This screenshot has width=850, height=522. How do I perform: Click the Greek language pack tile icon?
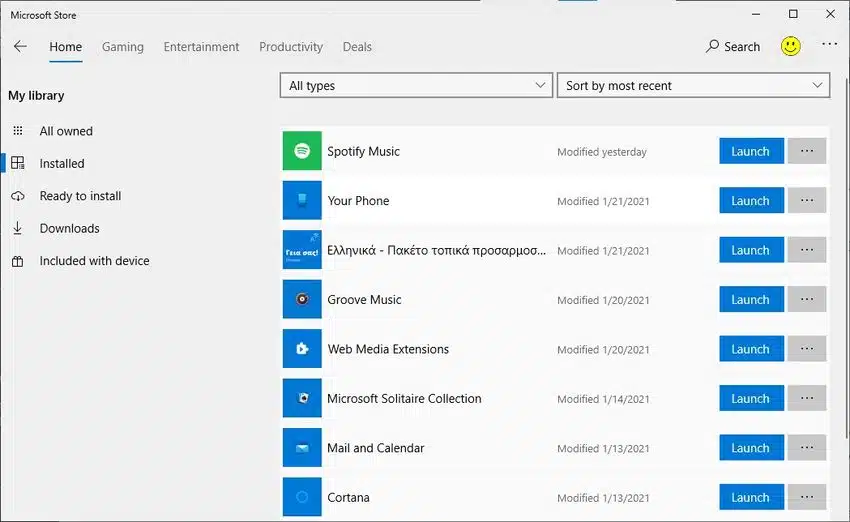302,249
